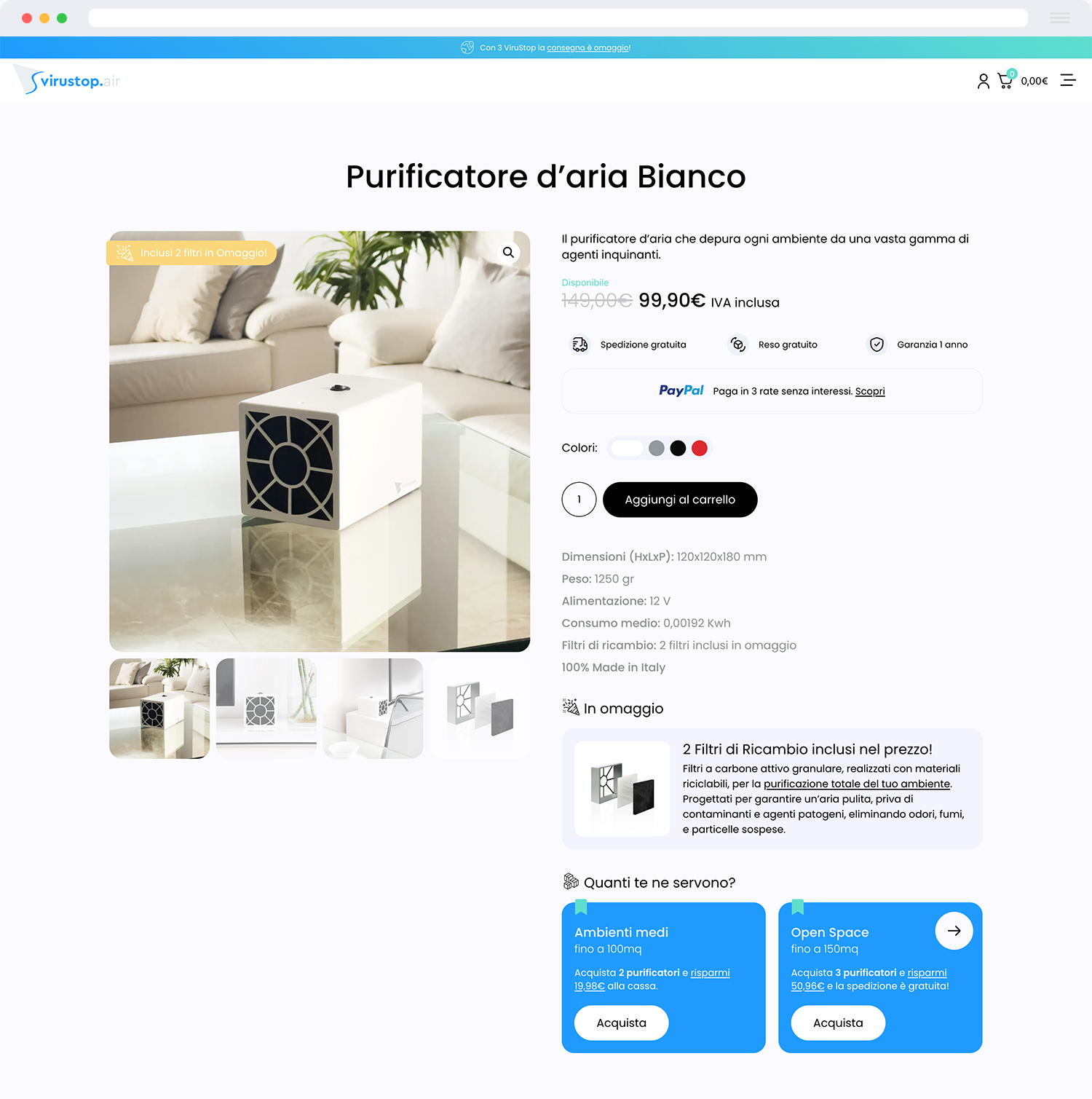Screen dimensions: 1092x1099
Task: Select the gray color swatch
Action: point(657,448)
